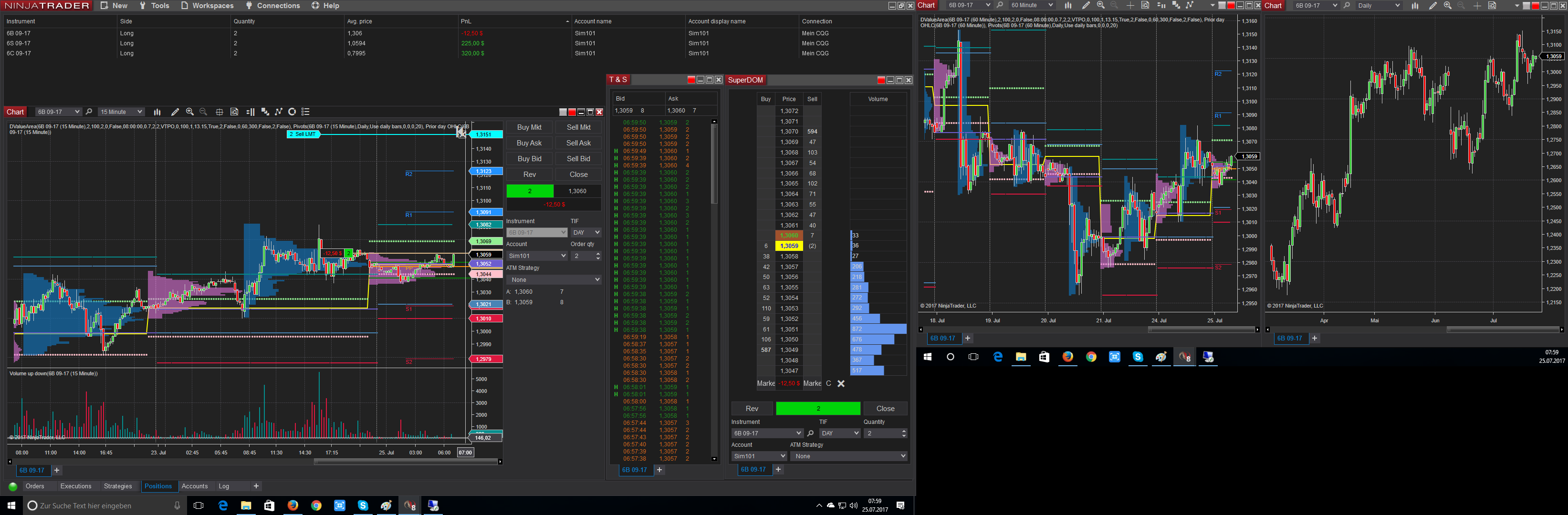Add new tab beside Log tab
This screenshot has height=515, width=1568.
pos(256,486)
